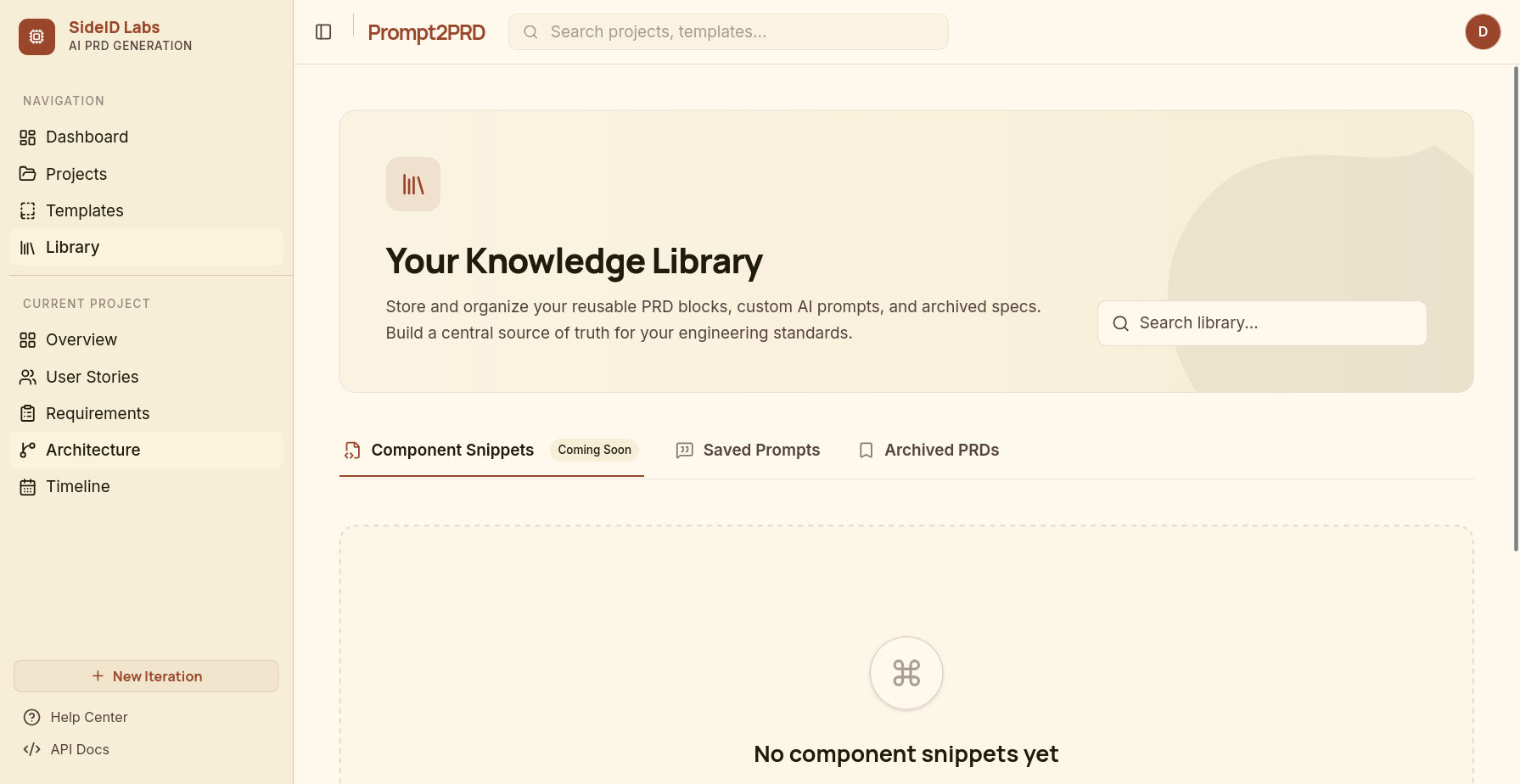The height and width of the screenshot is (784, 1520).
Task: Click the API Docs link
Action: pyautogui.click(x=79, y=749)
